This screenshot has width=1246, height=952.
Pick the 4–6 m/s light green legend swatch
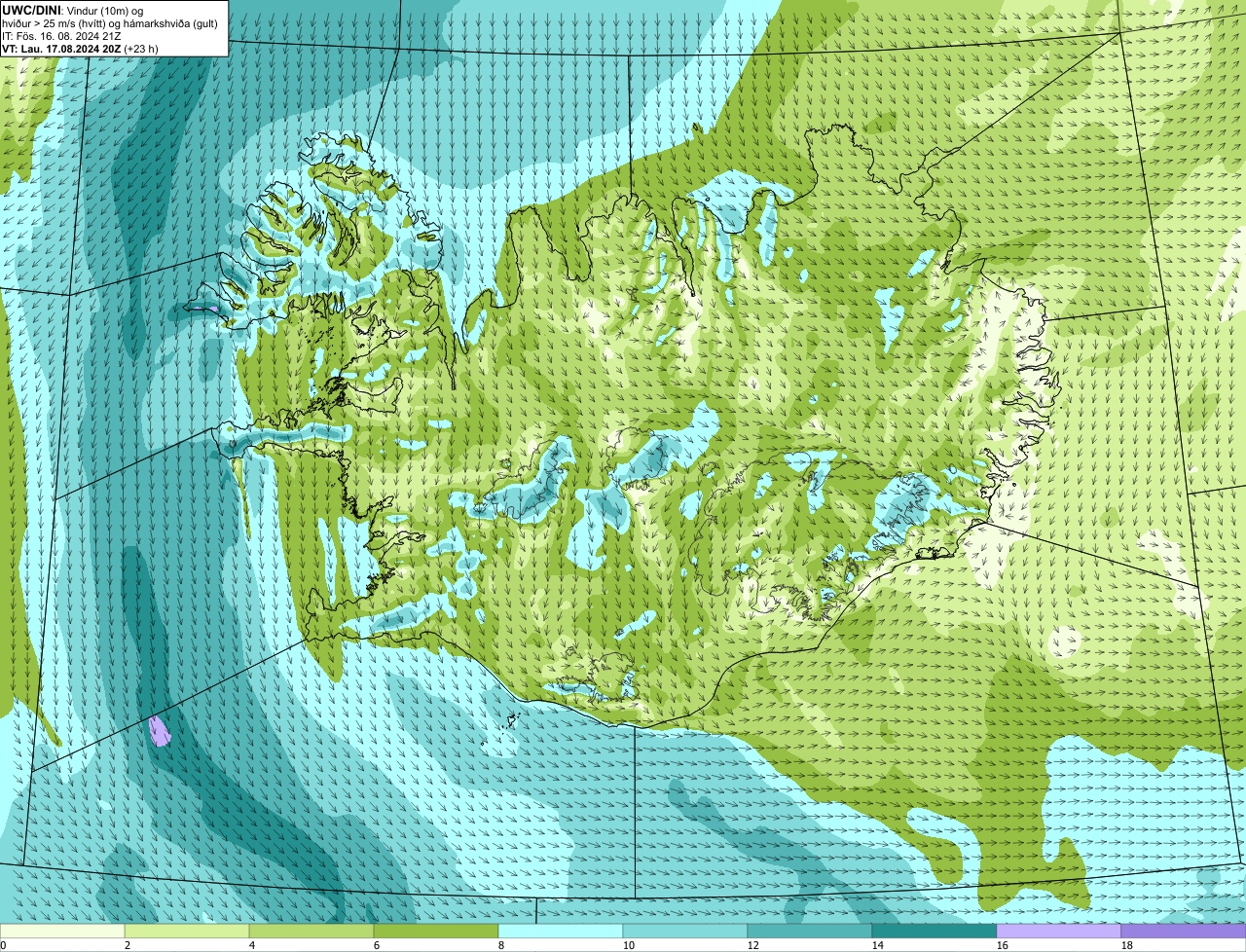[311, 932]
